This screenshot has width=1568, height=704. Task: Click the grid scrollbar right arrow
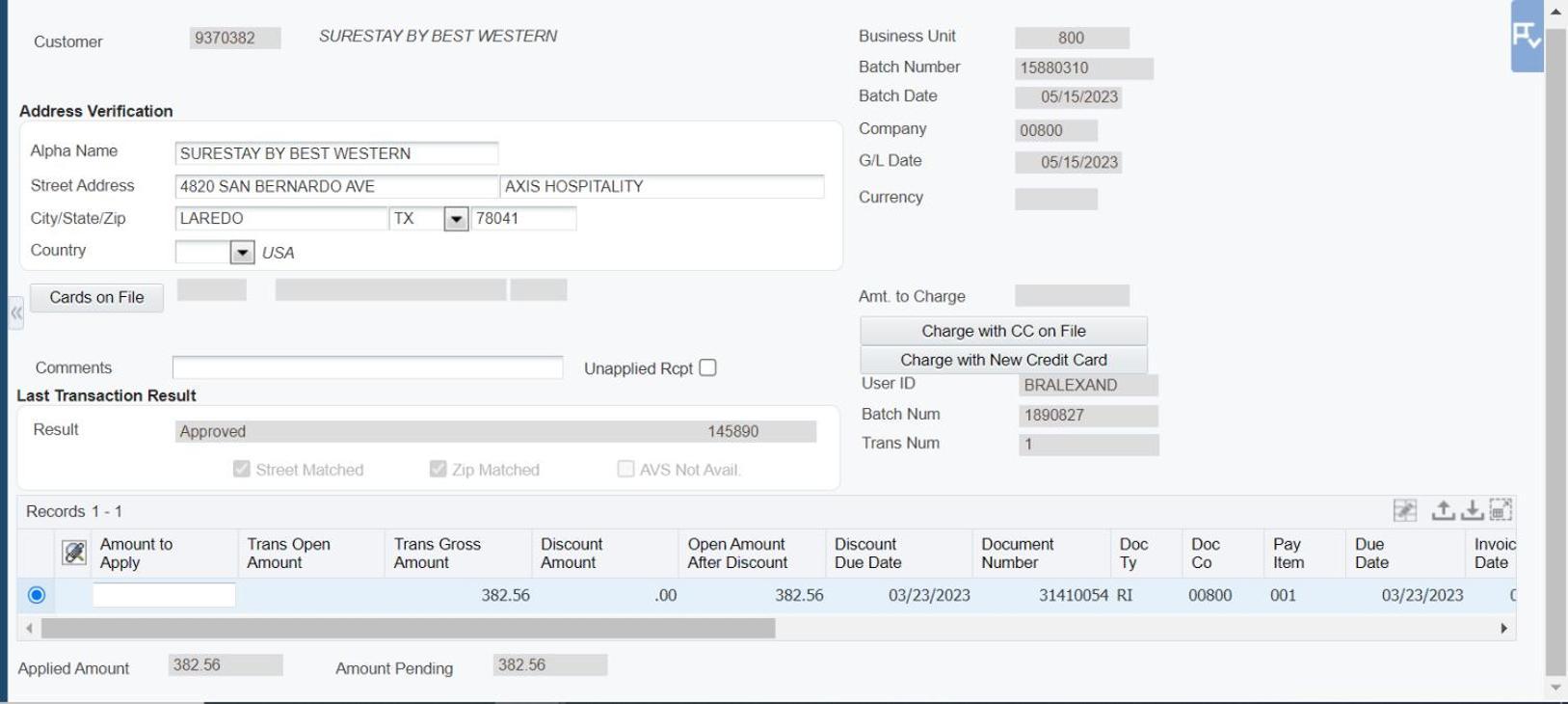pos(1503,629)
